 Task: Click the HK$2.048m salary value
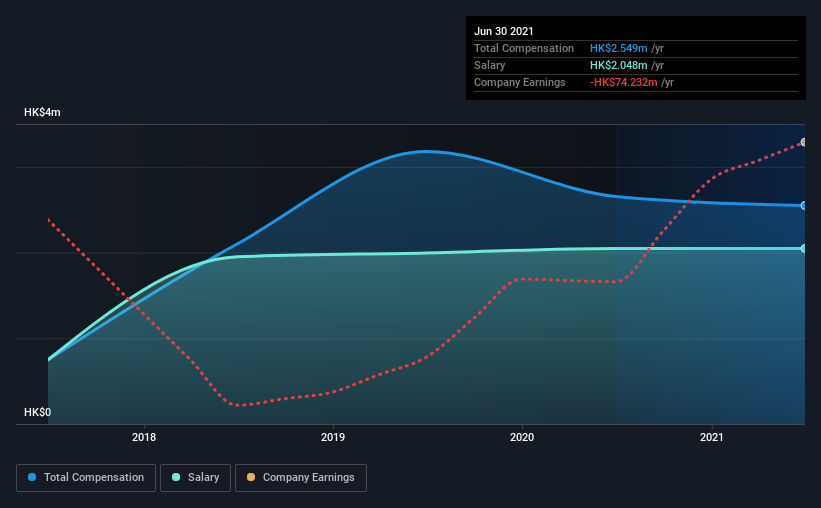point(618,65)
